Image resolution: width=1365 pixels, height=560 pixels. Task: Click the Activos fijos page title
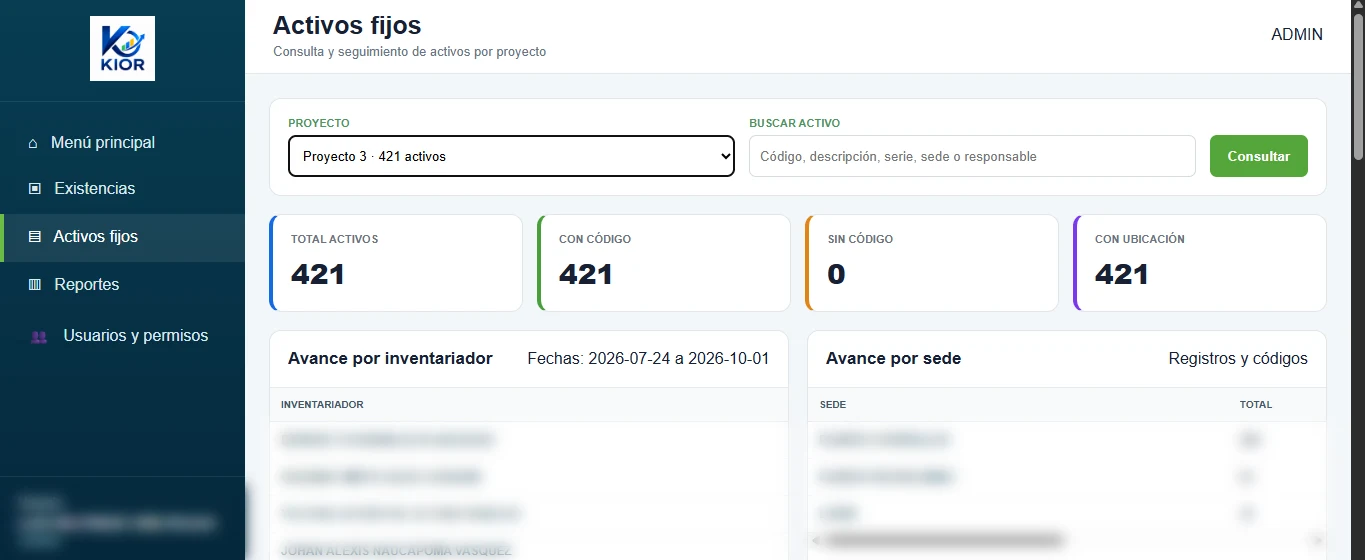347,25
